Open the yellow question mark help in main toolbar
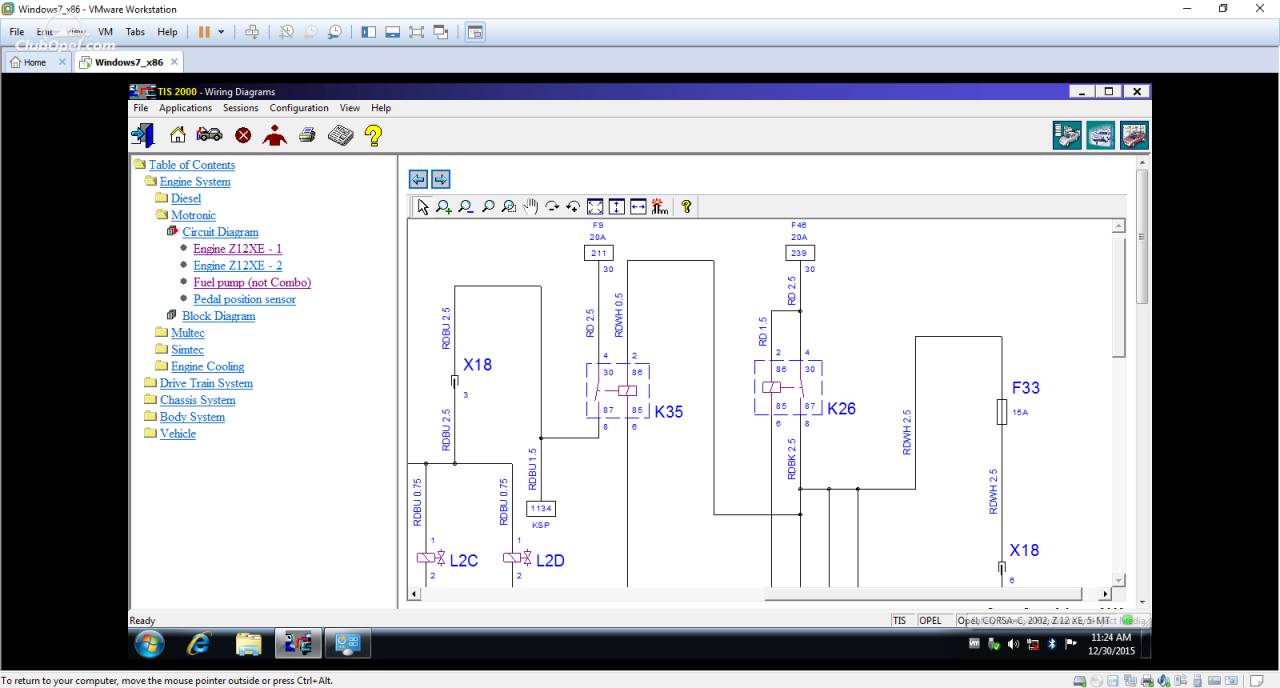 (373, 135)
